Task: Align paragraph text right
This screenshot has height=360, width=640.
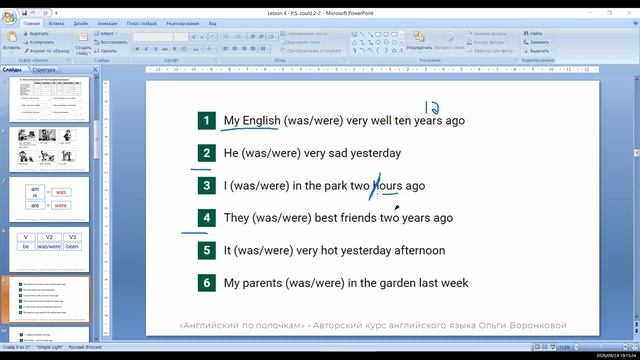Action: (x=244, y=49)
